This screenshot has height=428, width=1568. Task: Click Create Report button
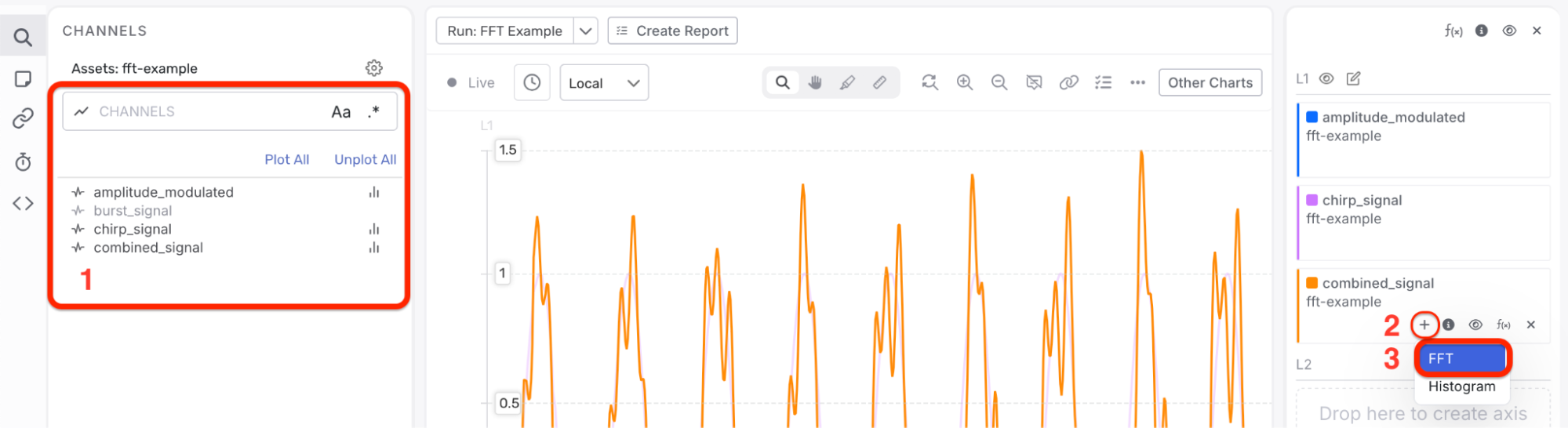coord(672,31)
